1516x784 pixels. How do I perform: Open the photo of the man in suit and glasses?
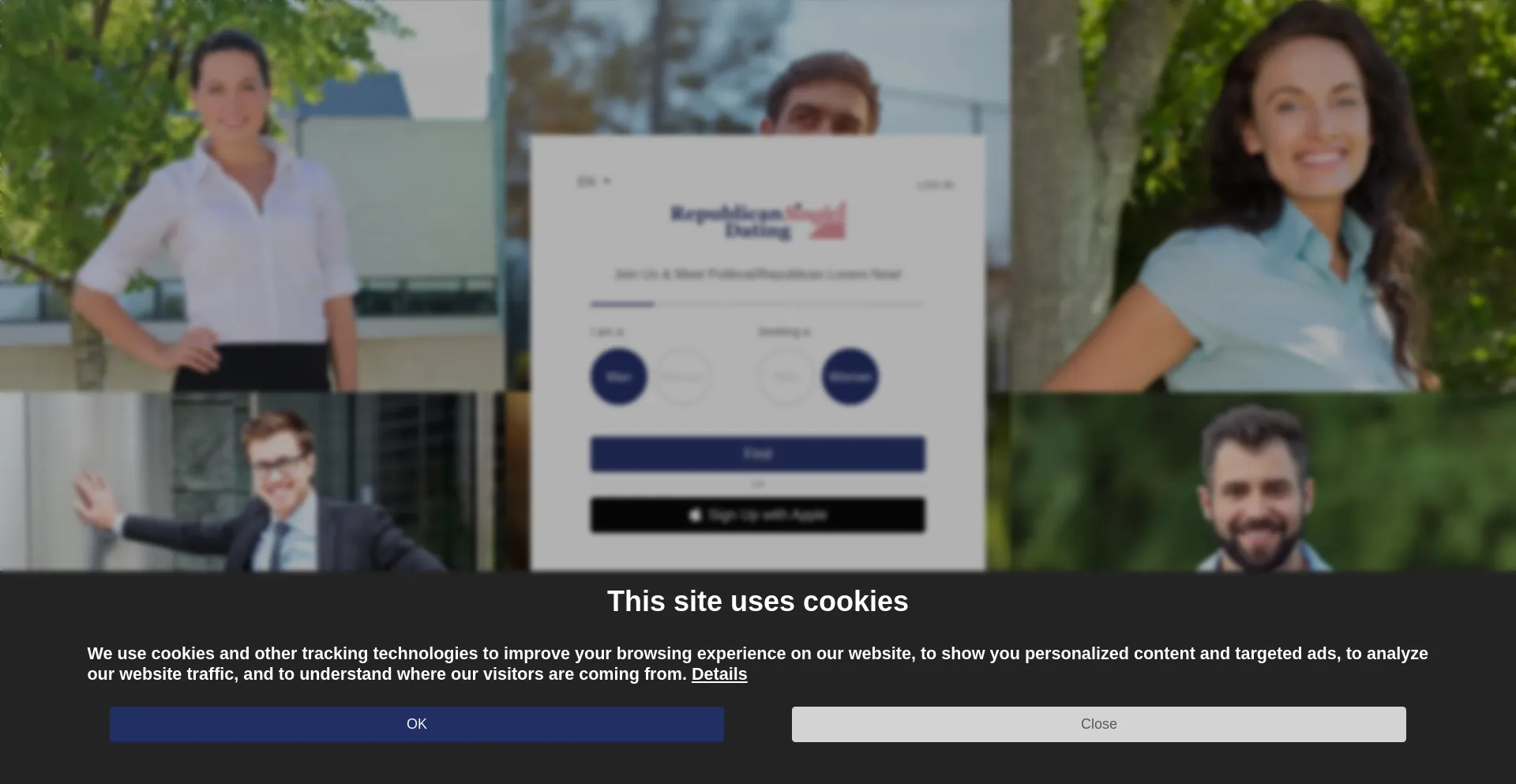(251, 482)
